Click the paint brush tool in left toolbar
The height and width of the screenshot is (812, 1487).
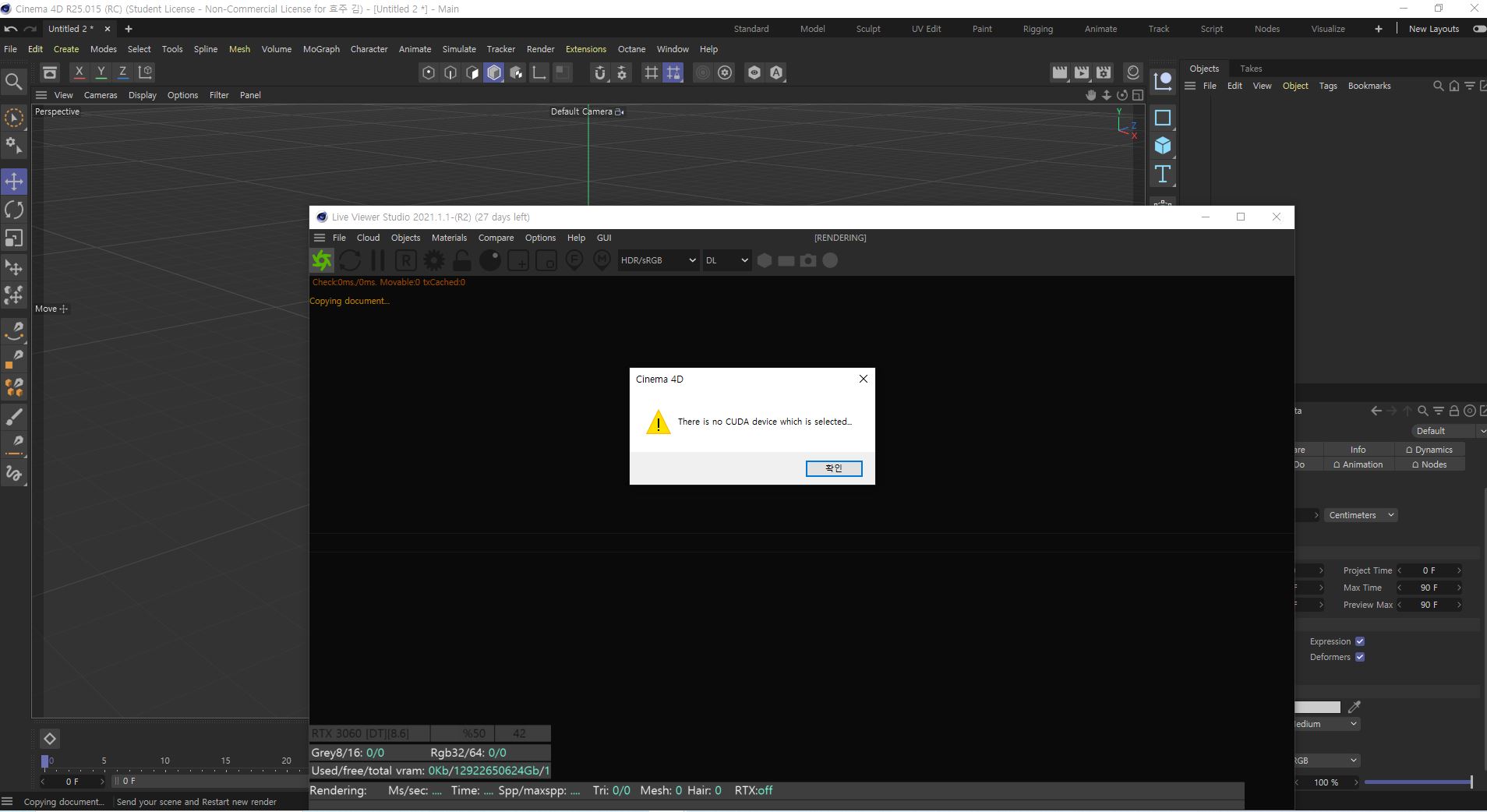tap(14, 415)
